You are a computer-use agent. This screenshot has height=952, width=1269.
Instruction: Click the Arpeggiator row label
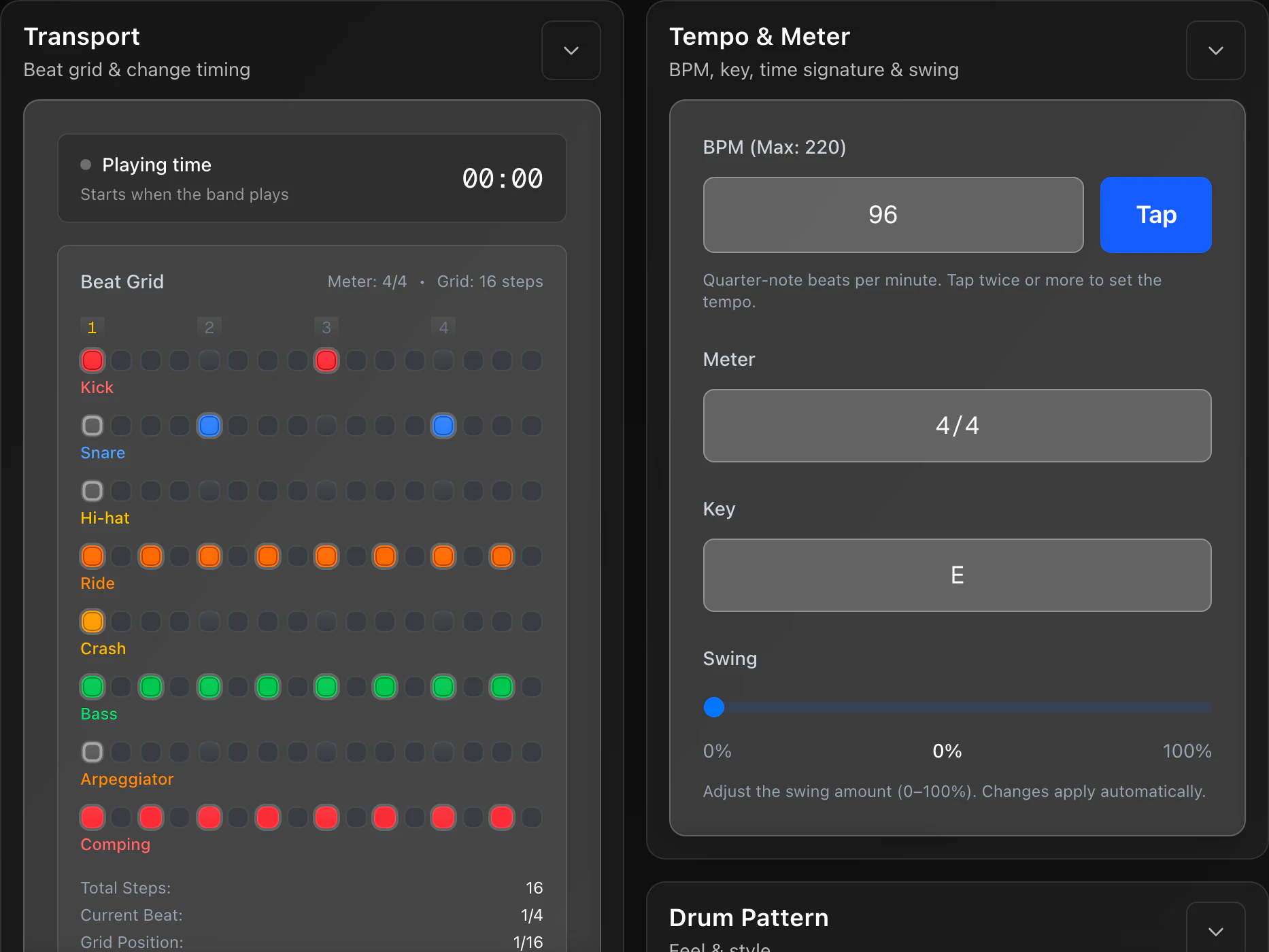point(127,779)
